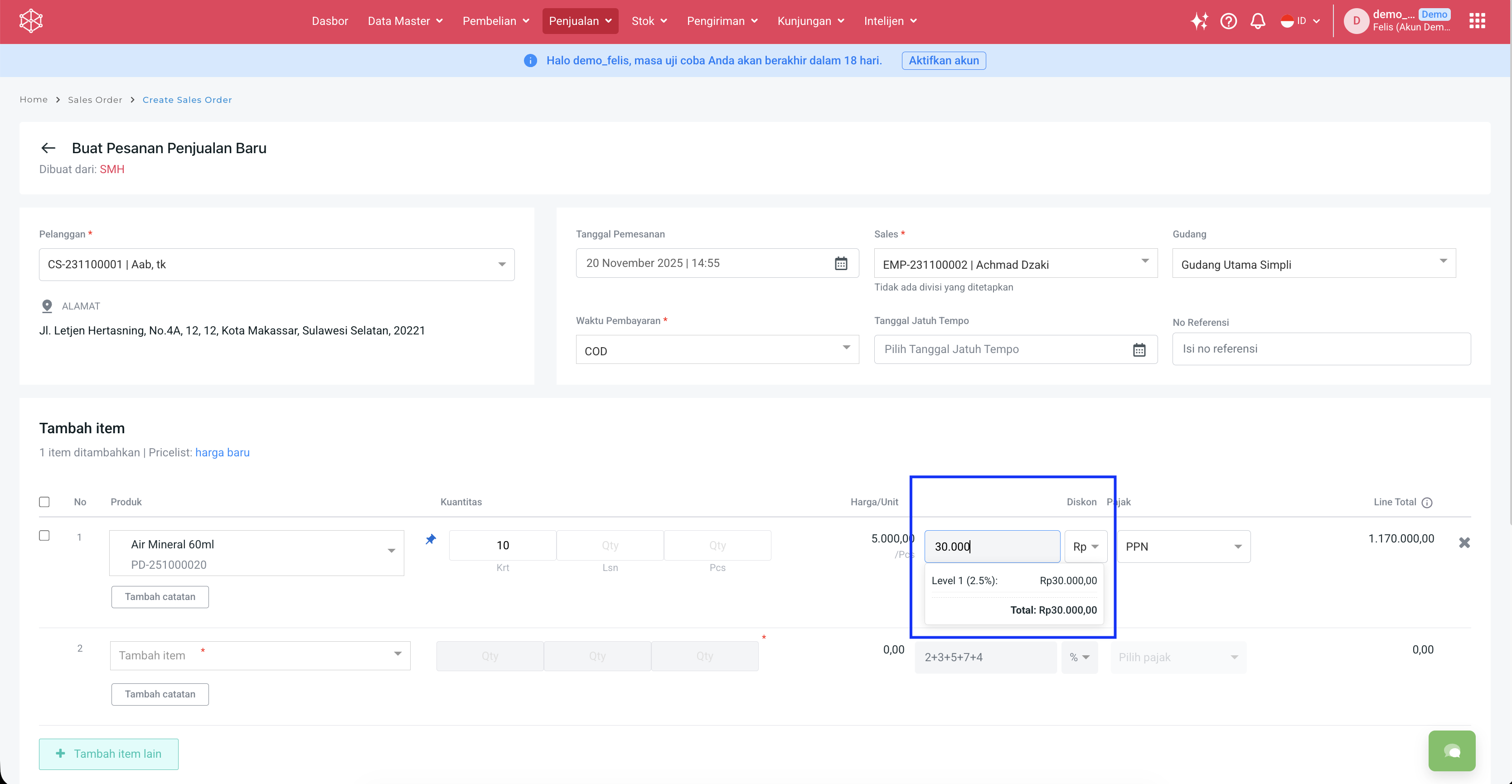Open the green chat widget
The height and width of the screenshot is (784, 1512).
tap(1452, 750)
